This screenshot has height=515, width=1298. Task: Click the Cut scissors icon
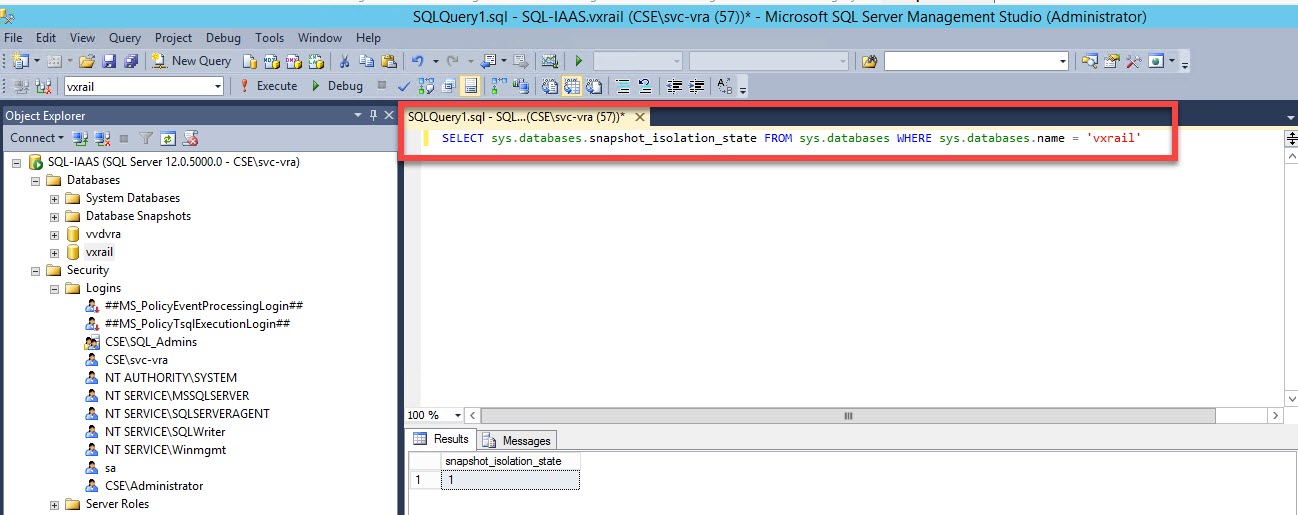coord(345,61)
